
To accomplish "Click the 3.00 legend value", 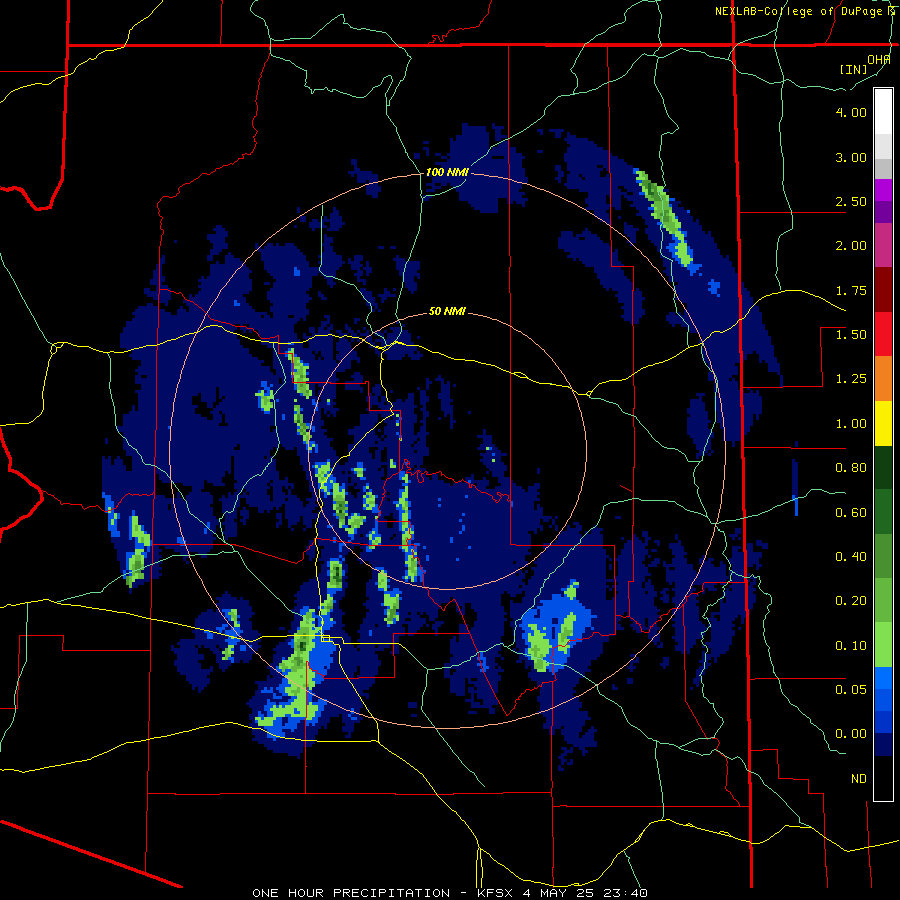I will [851, 157].
